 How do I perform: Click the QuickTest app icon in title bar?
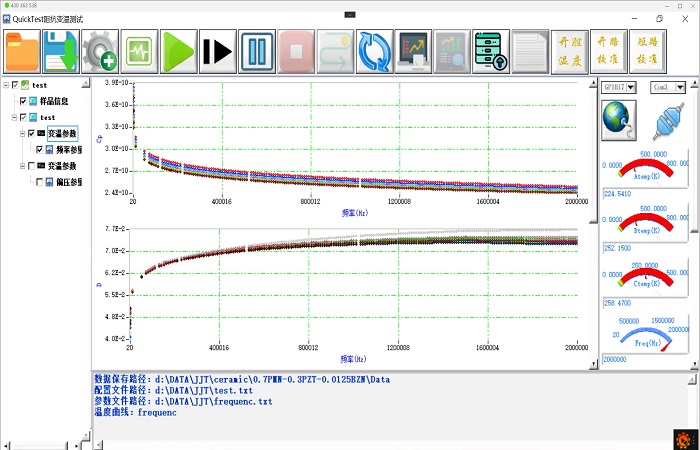(6, 19)
